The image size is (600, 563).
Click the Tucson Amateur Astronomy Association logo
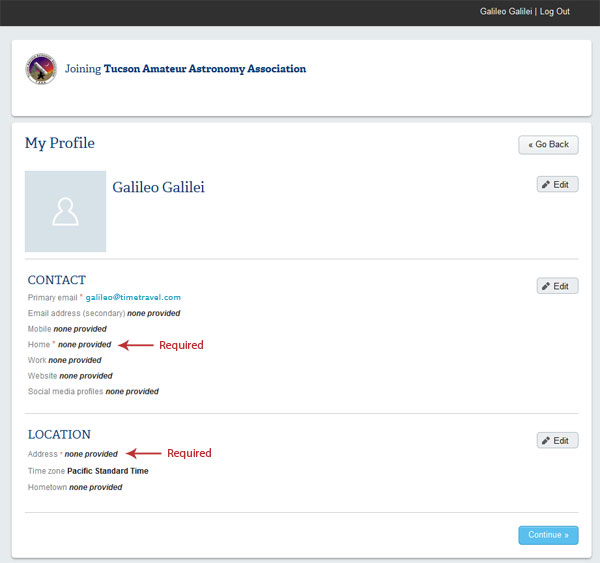41,69
